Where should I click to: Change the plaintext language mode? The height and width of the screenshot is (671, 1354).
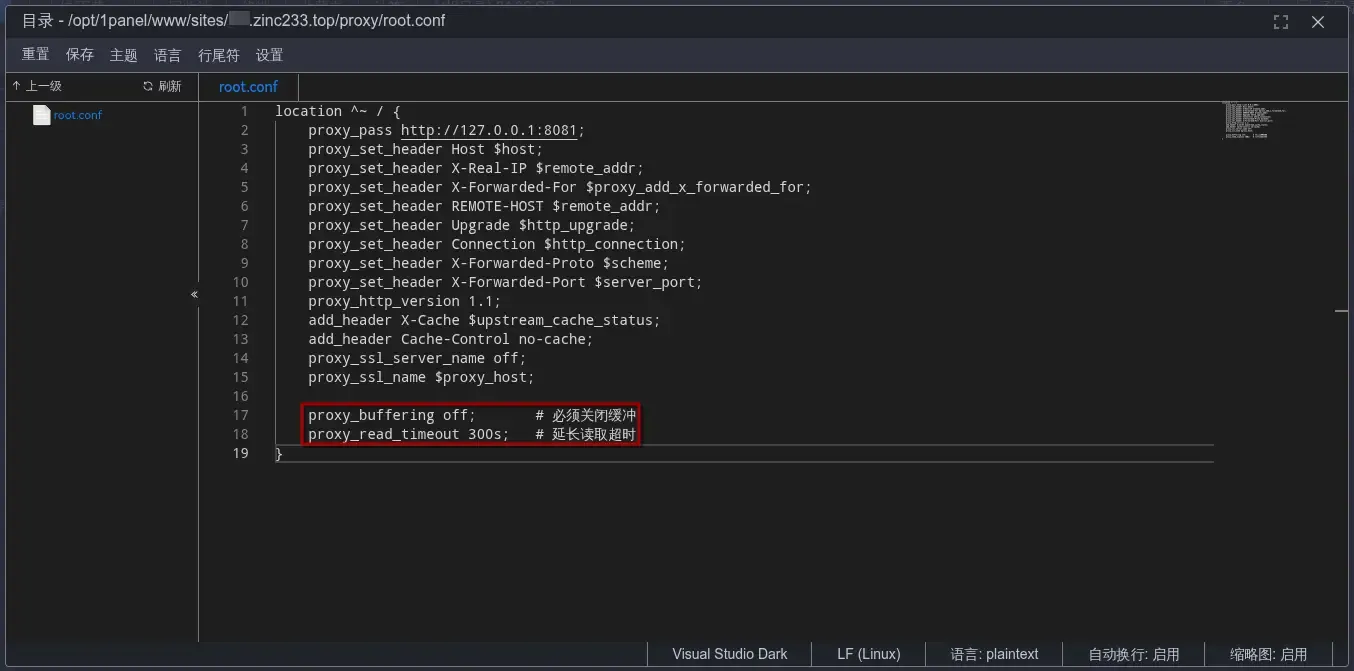point(994,654)
